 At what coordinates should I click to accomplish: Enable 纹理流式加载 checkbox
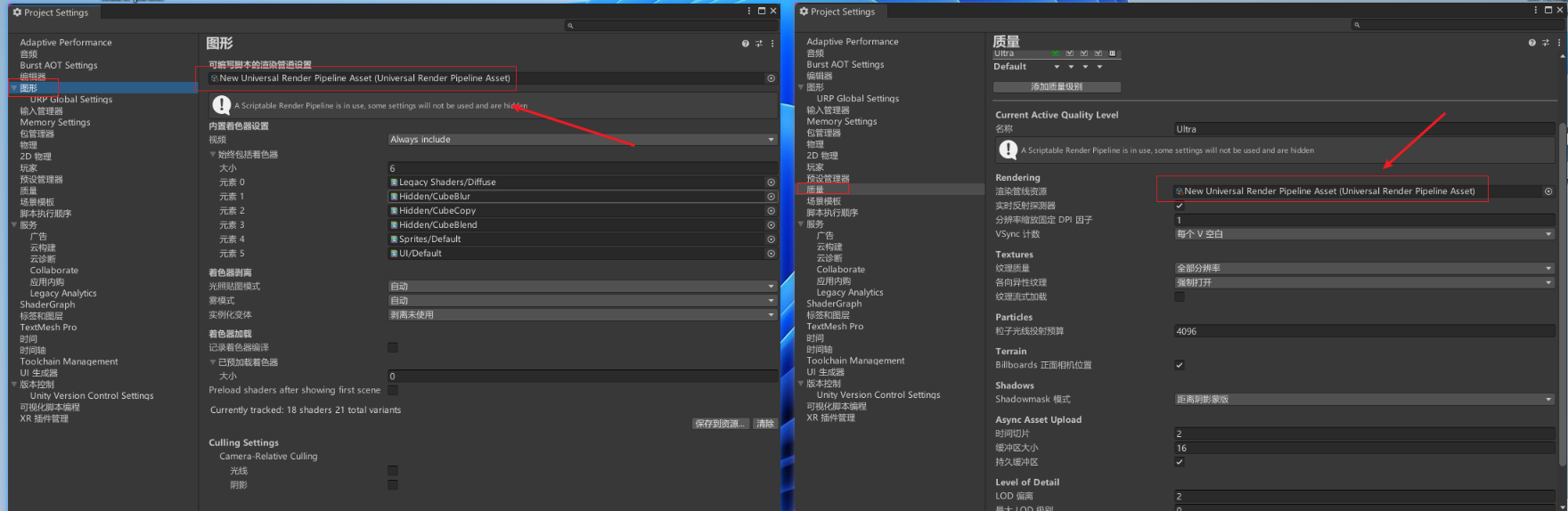click(x=1180, y=297)
